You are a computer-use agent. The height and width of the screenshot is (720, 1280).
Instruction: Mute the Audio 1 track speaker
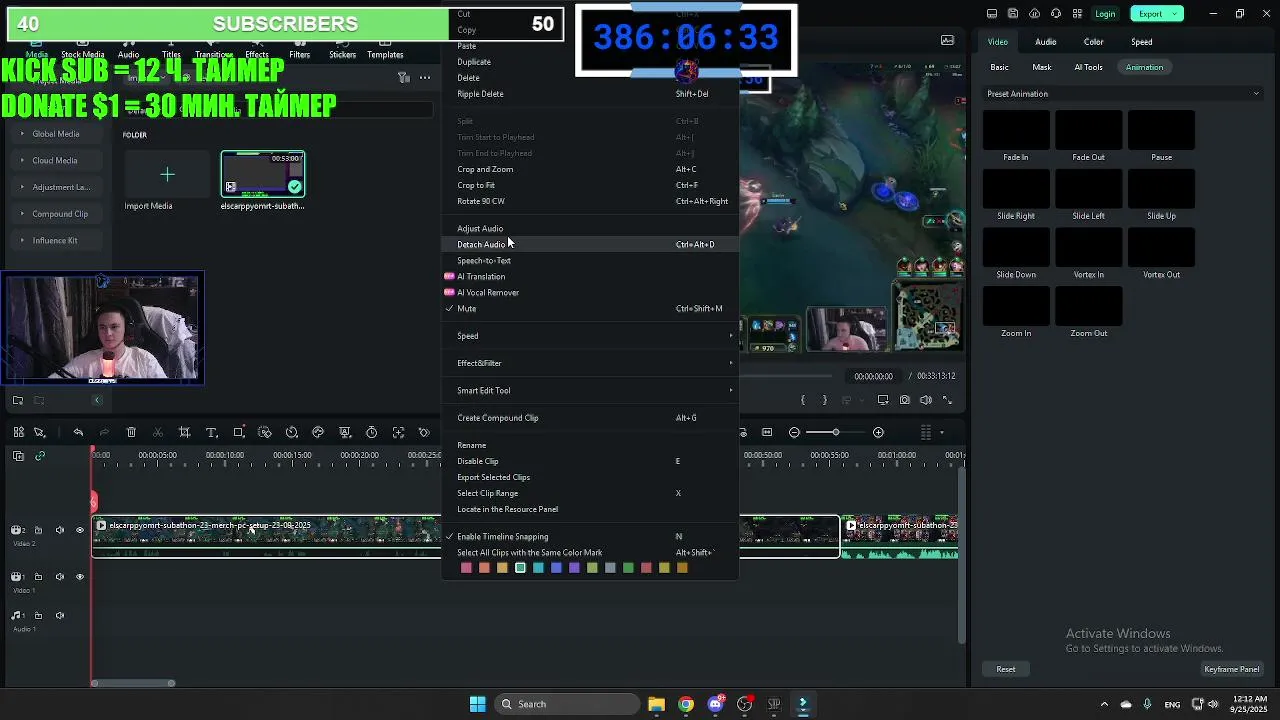59,616
